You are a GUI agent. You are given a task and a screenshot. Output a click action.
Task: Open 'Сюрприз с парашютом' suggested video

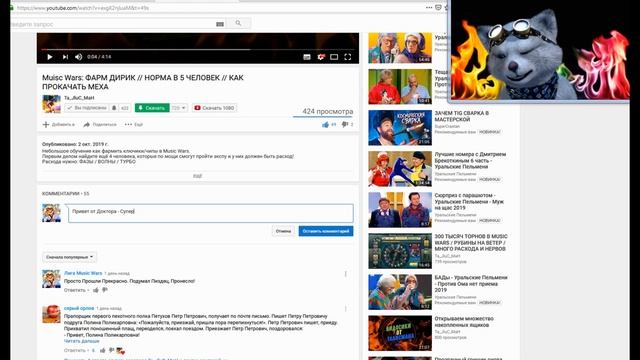tap(469, 202)
